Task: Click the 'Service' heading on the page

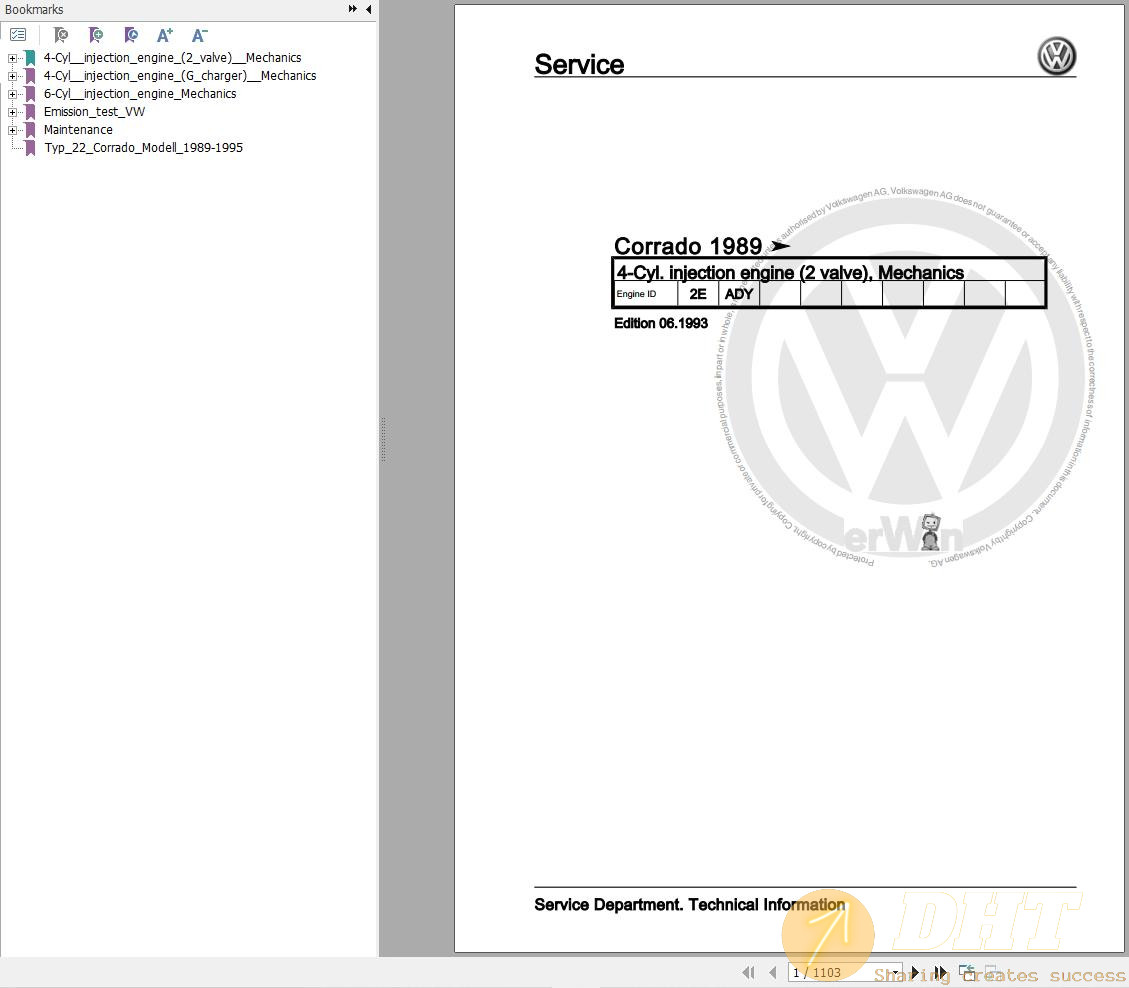Action: pyautogui.click(x=579, y=64)
